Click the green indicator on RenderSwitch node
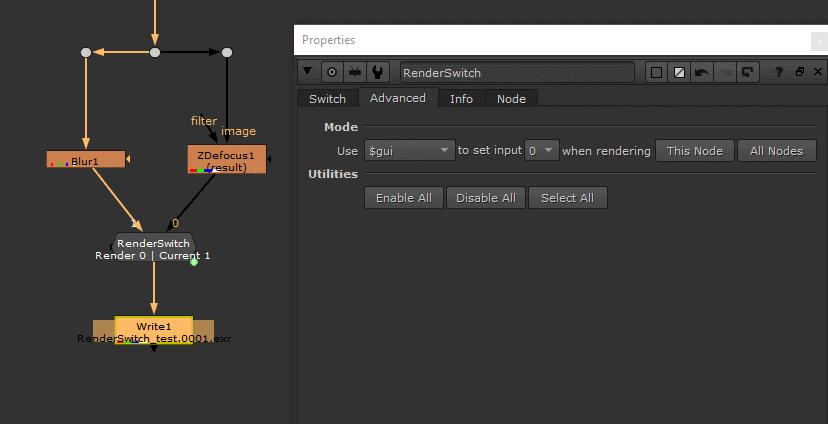The height and width of the screenshot is (424, 828). pyautogui.click(x=194, y=262)
